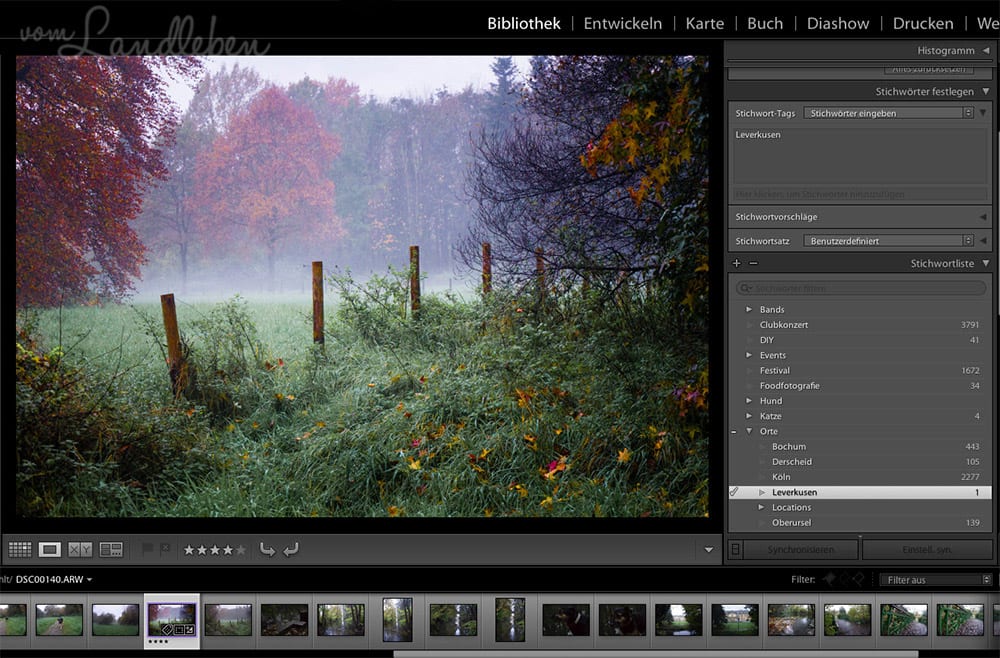Collapse the Orte keyword group
1000x658 pixels.
pyautogui.click(x=749, y=432)
